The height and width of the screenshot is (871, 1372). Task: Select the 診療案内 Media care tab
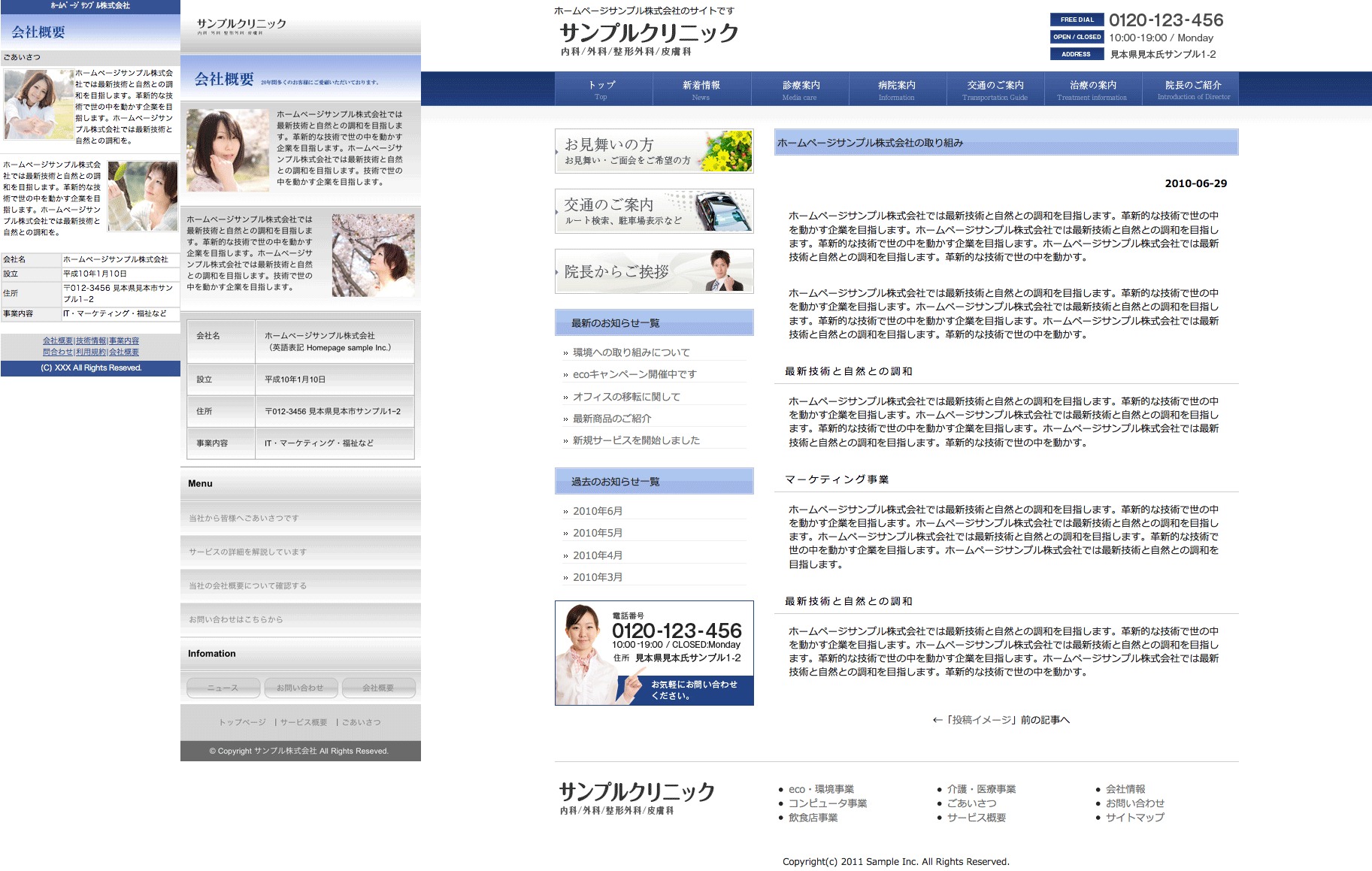(800, 89)
